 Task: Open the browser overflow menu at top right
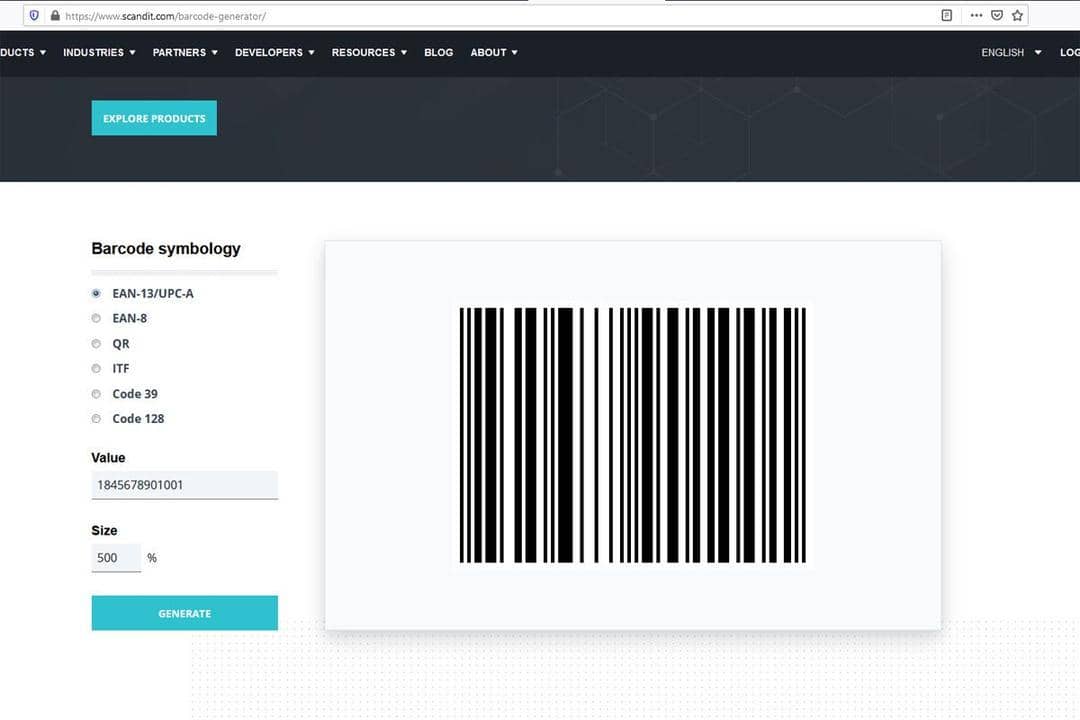tap(976, 15)
